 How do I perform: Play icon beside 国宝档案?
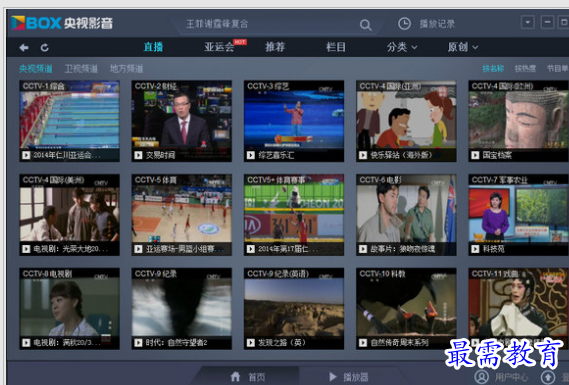coord(475,155)
